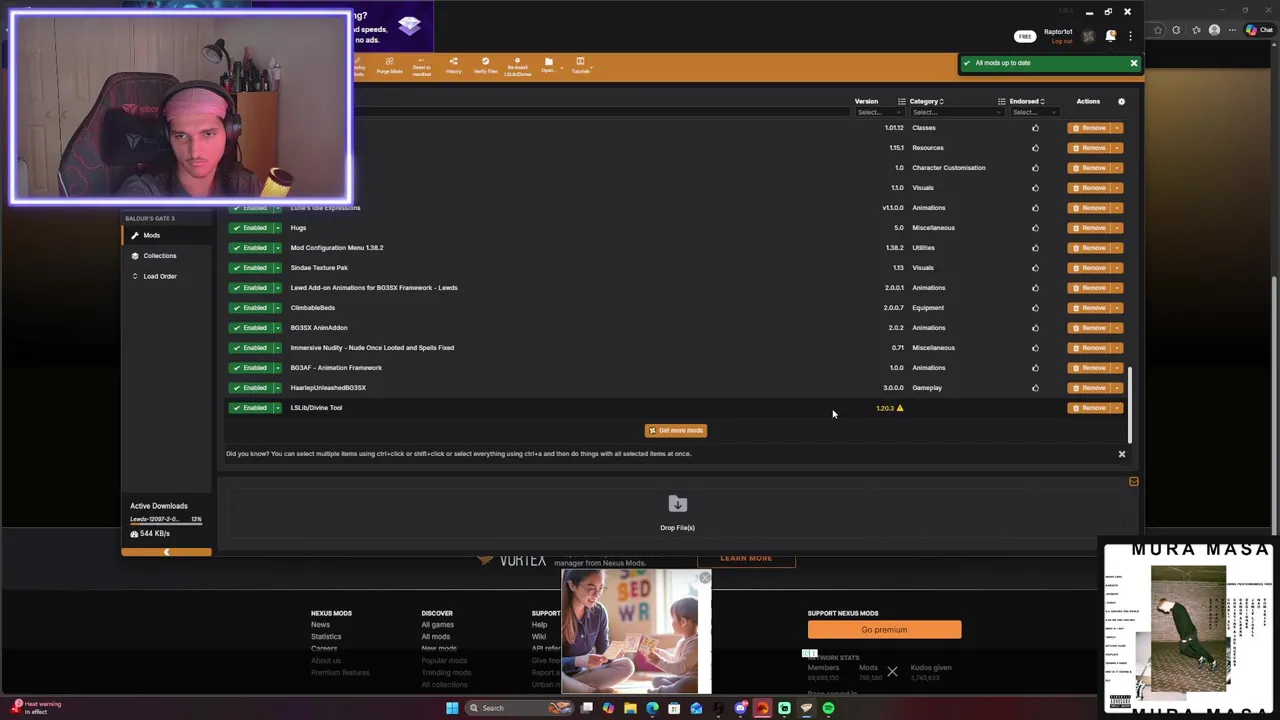Click the Windows Start button
Image resolution: width=1280 pixels, height=720 pixels.
(452, 709)
